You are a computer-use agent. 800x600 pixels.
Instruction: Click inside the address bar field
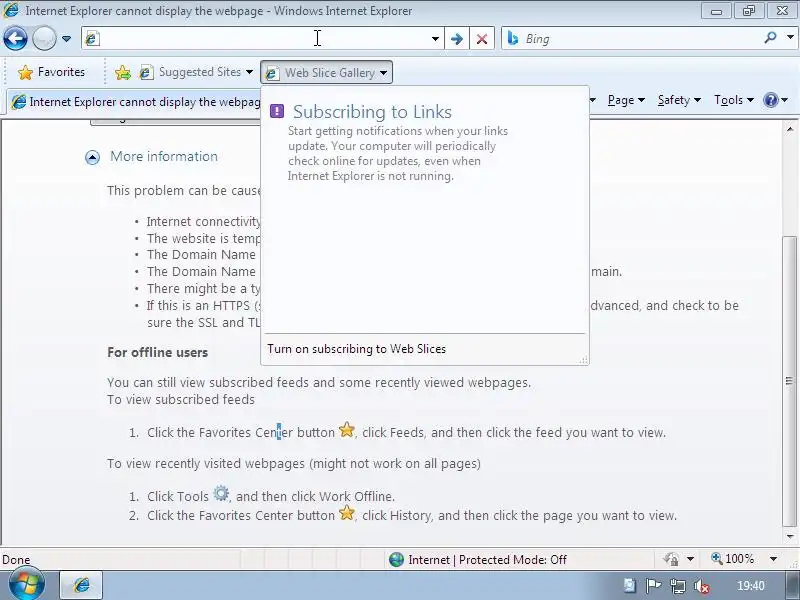click(263, 39)
